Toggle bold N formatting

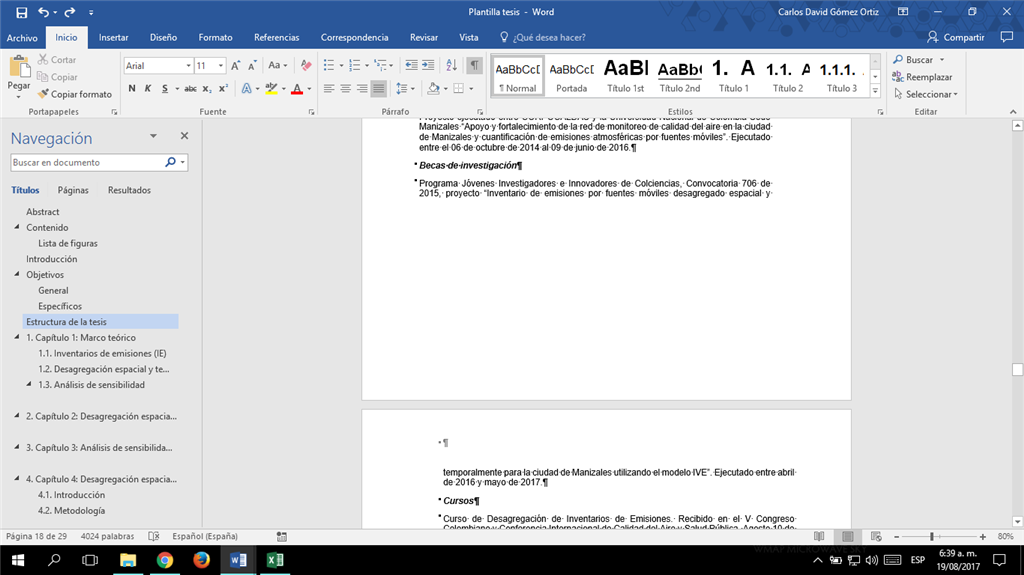pyautogui.click(x=132, y=88)
